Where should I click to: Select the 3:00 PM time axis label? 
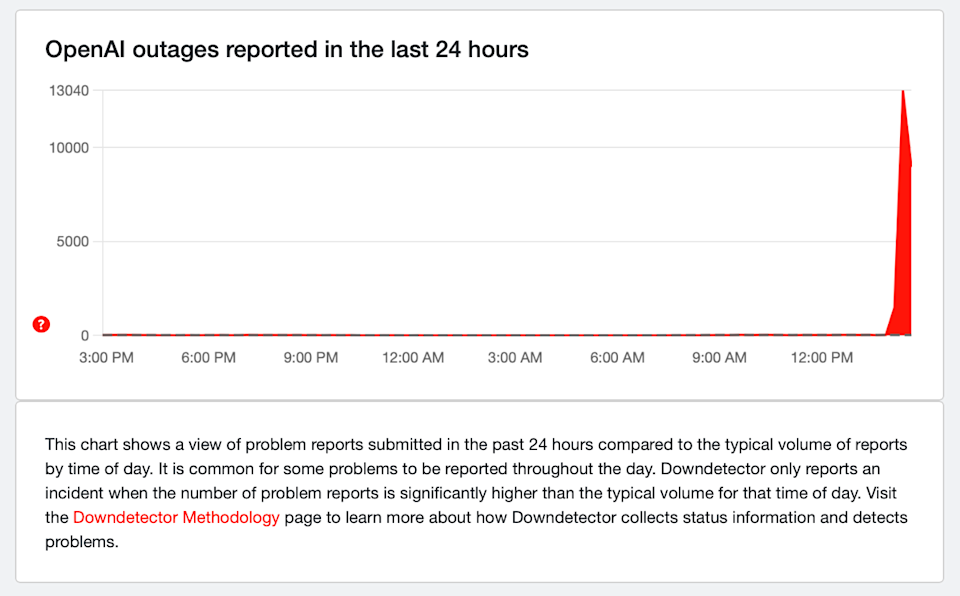pos(106,358)
